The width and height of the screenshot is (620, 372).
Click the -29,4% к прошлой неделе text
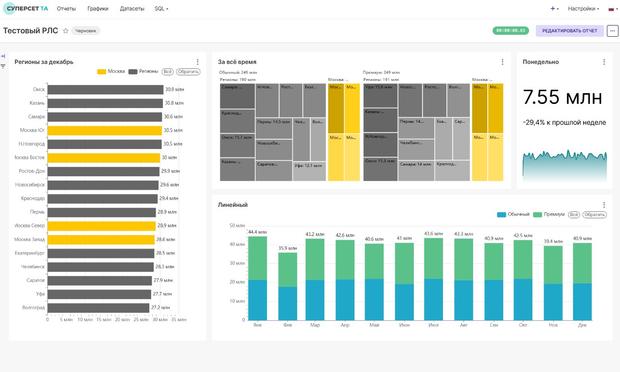point(564,123)
